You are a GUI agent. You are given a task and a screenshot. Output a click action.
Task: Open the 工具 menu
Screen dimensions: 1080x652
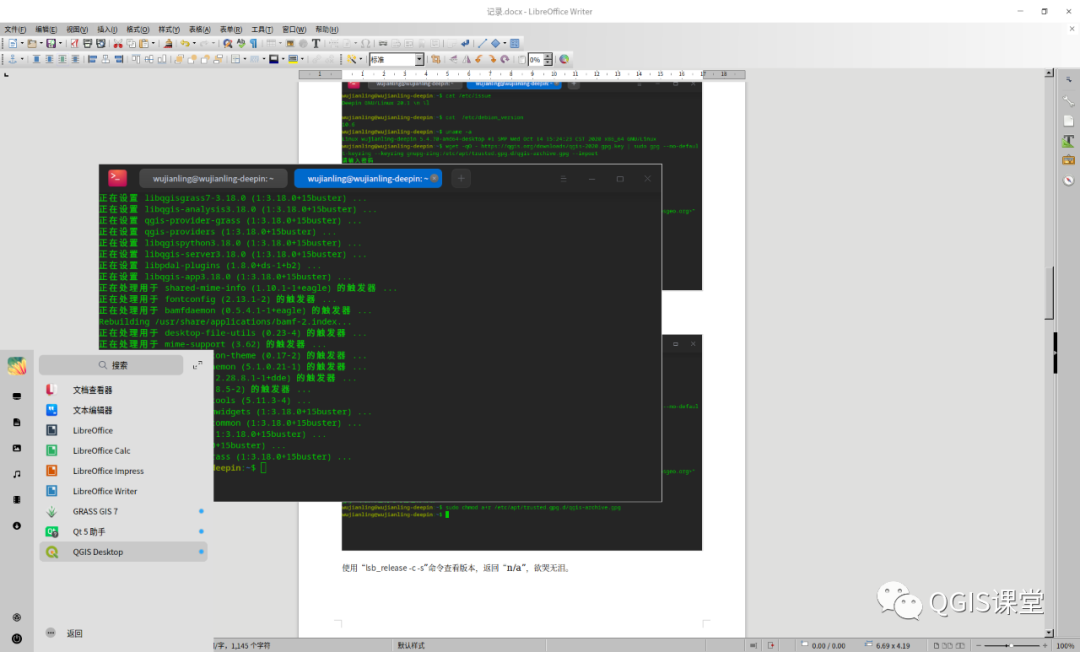click(262, 30)
